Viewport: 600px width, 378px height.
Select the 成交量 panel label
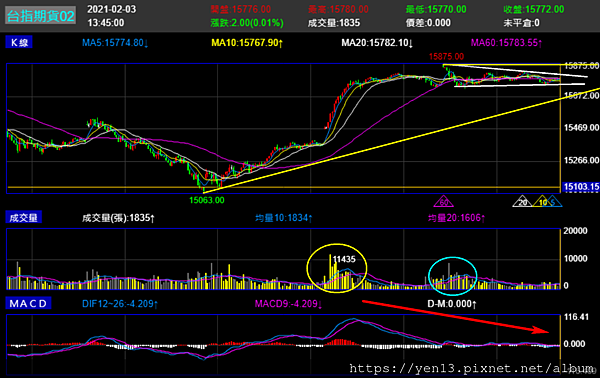coord(24,218)
